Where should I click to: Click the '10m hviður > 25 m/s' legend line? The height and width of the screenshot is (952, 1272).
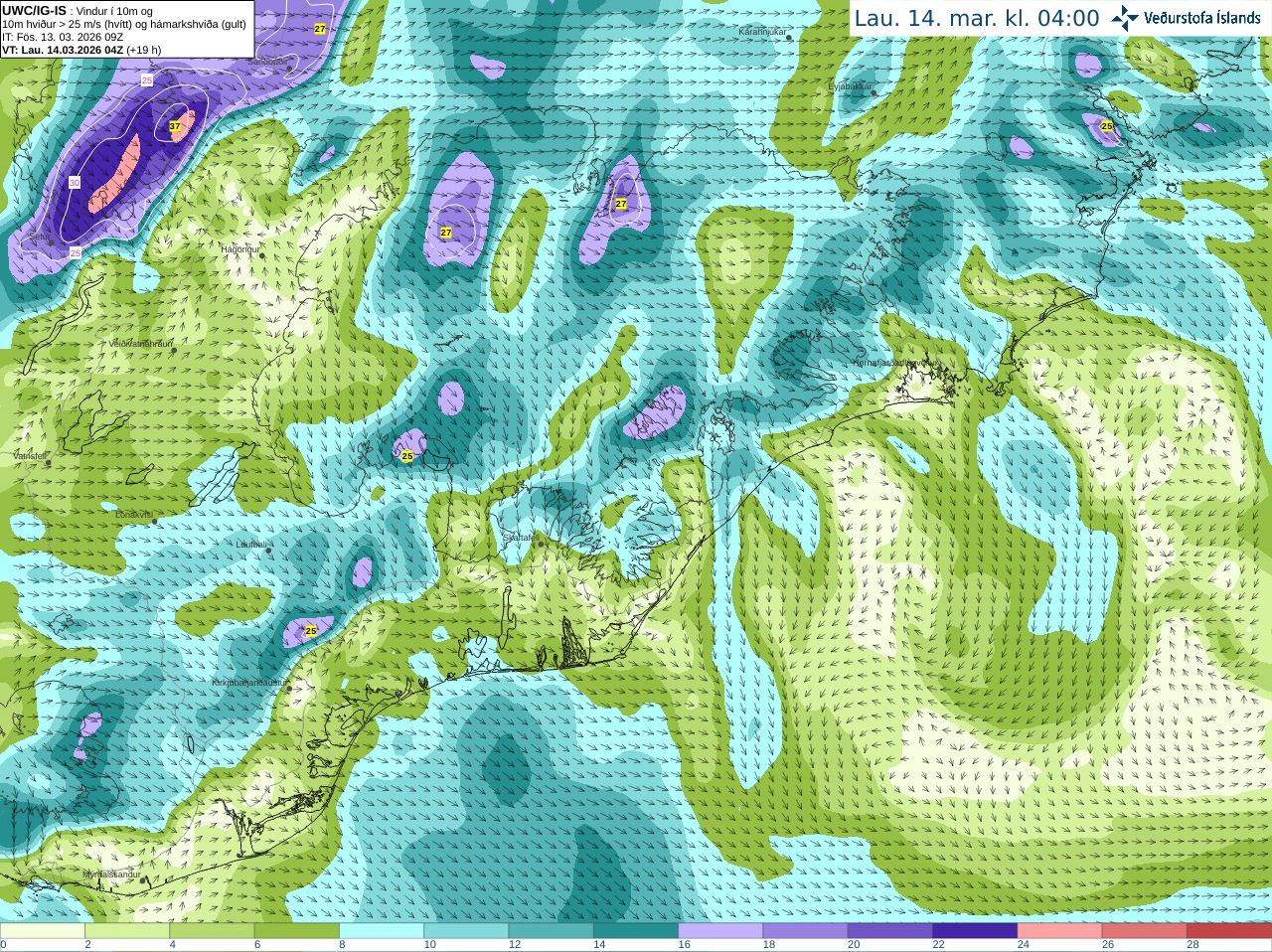(x=124, y=24)
